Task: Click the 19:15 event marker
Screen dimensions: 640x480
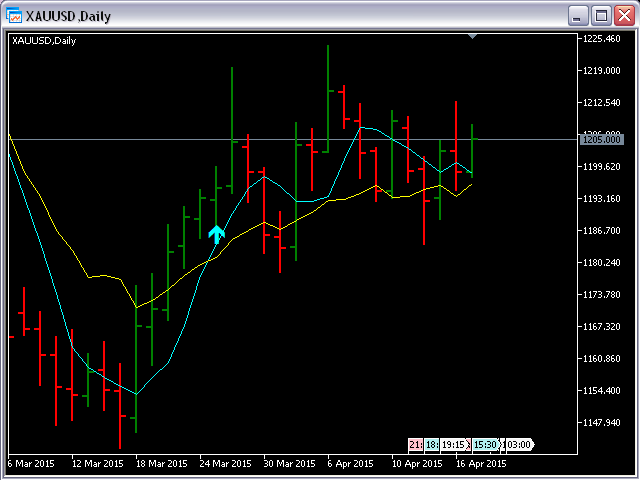Action: pyautogui.click(x=455, y=444)
